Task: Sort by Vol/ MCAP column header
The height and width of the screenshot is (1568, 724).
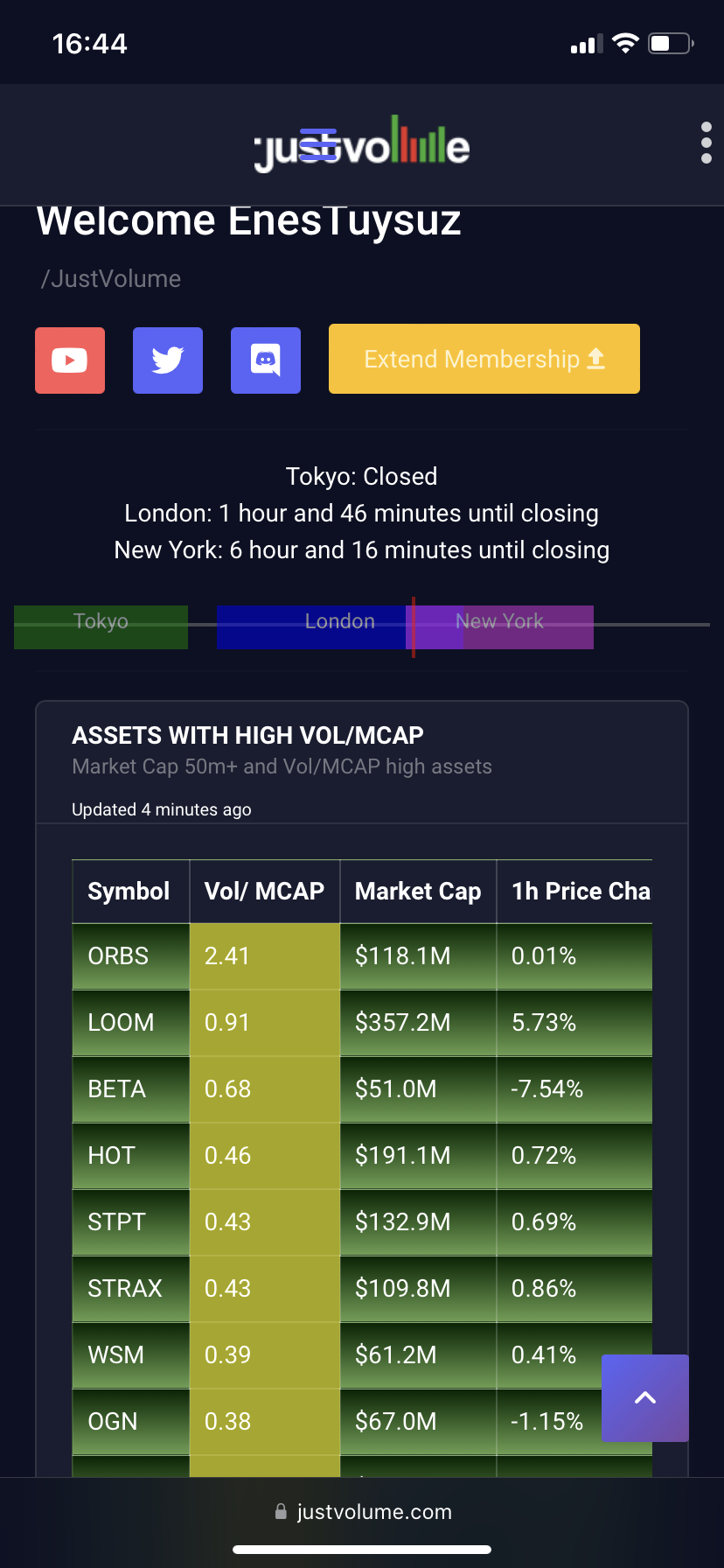Action: [265, 892]
